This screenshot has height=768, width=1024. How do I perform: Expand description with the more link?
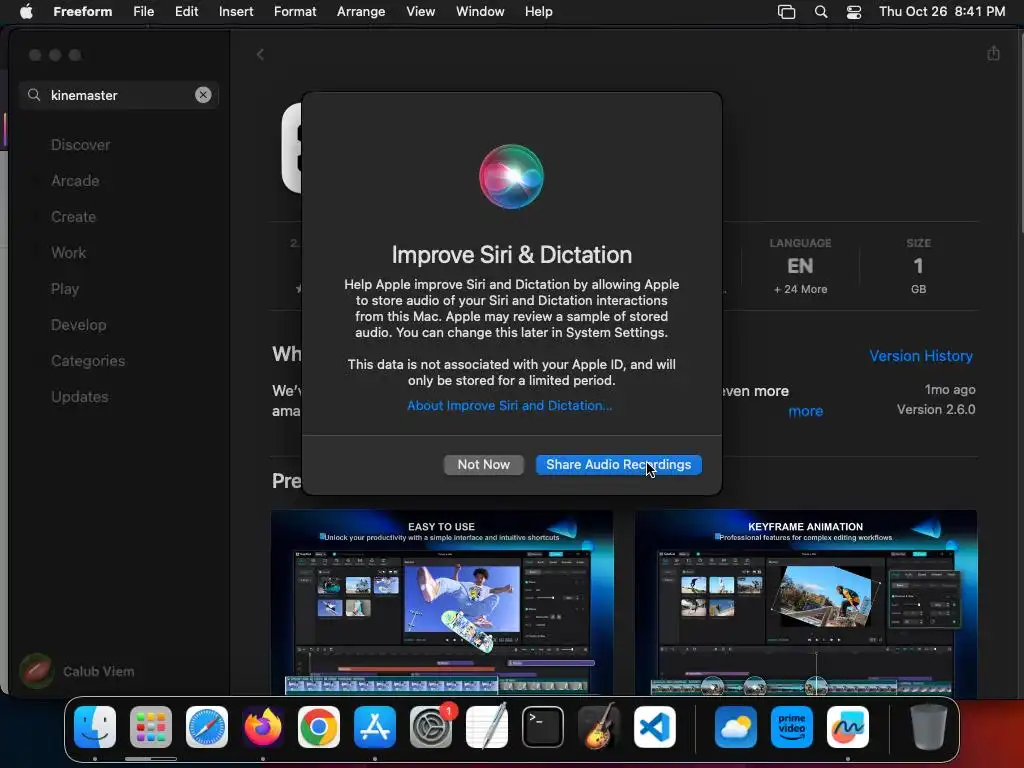[805, 411]
